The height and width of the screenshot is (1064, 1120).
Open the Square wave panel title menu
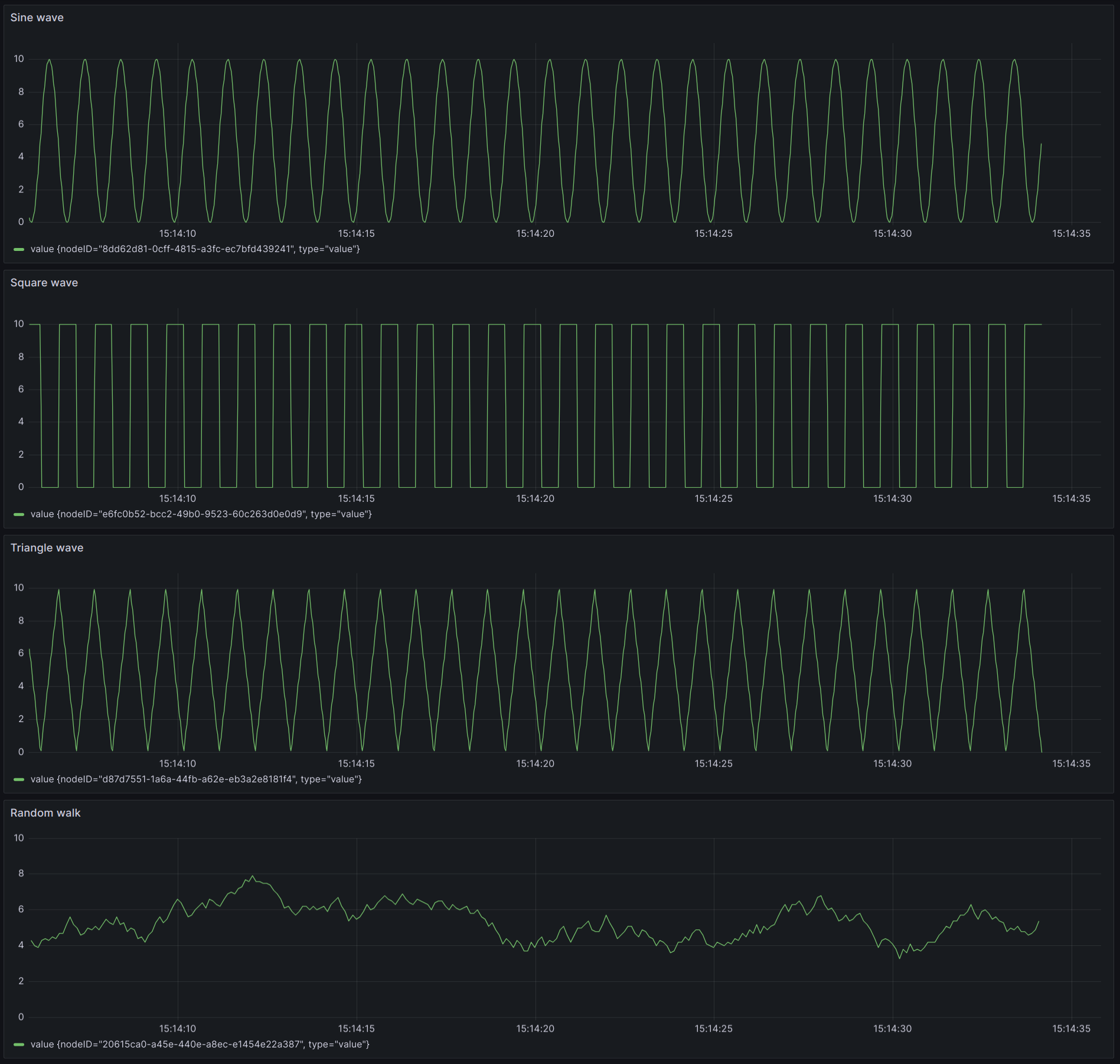[x=44, y=283]
